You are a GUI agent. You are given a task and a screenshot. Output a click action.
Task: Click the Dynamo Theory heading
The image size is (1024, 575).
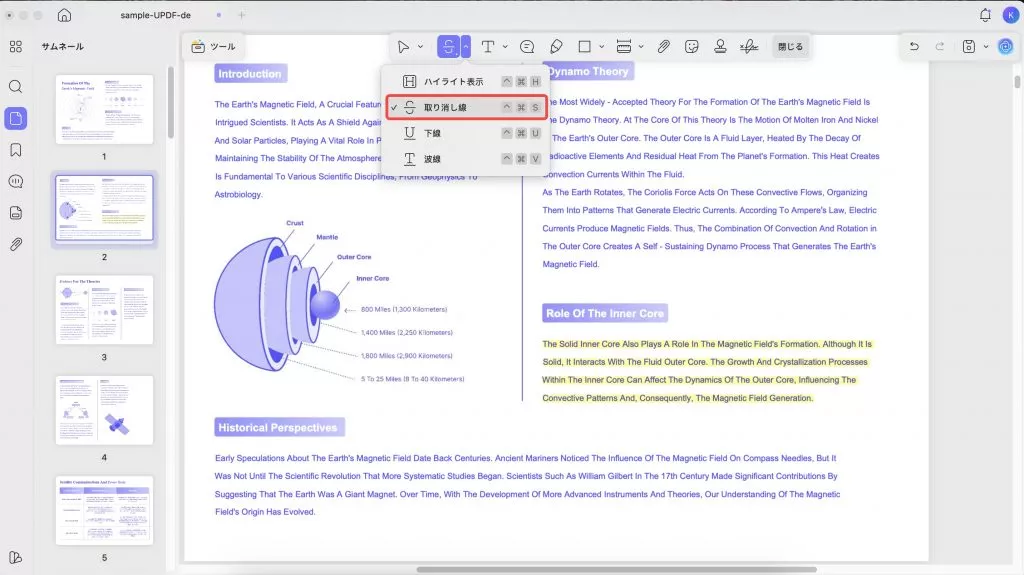click(588, 71)
